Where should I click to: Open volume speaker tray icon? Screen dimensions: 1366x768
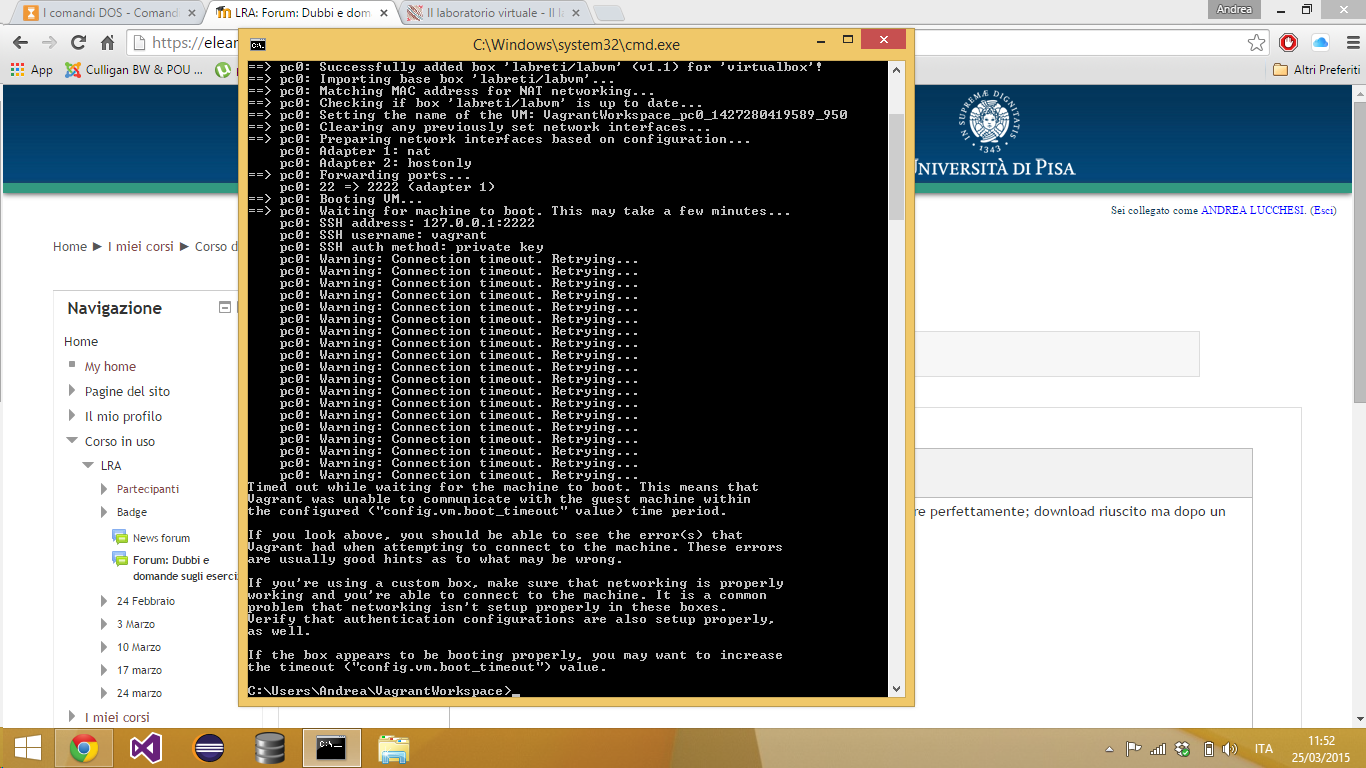click(x=1232, y=749)
